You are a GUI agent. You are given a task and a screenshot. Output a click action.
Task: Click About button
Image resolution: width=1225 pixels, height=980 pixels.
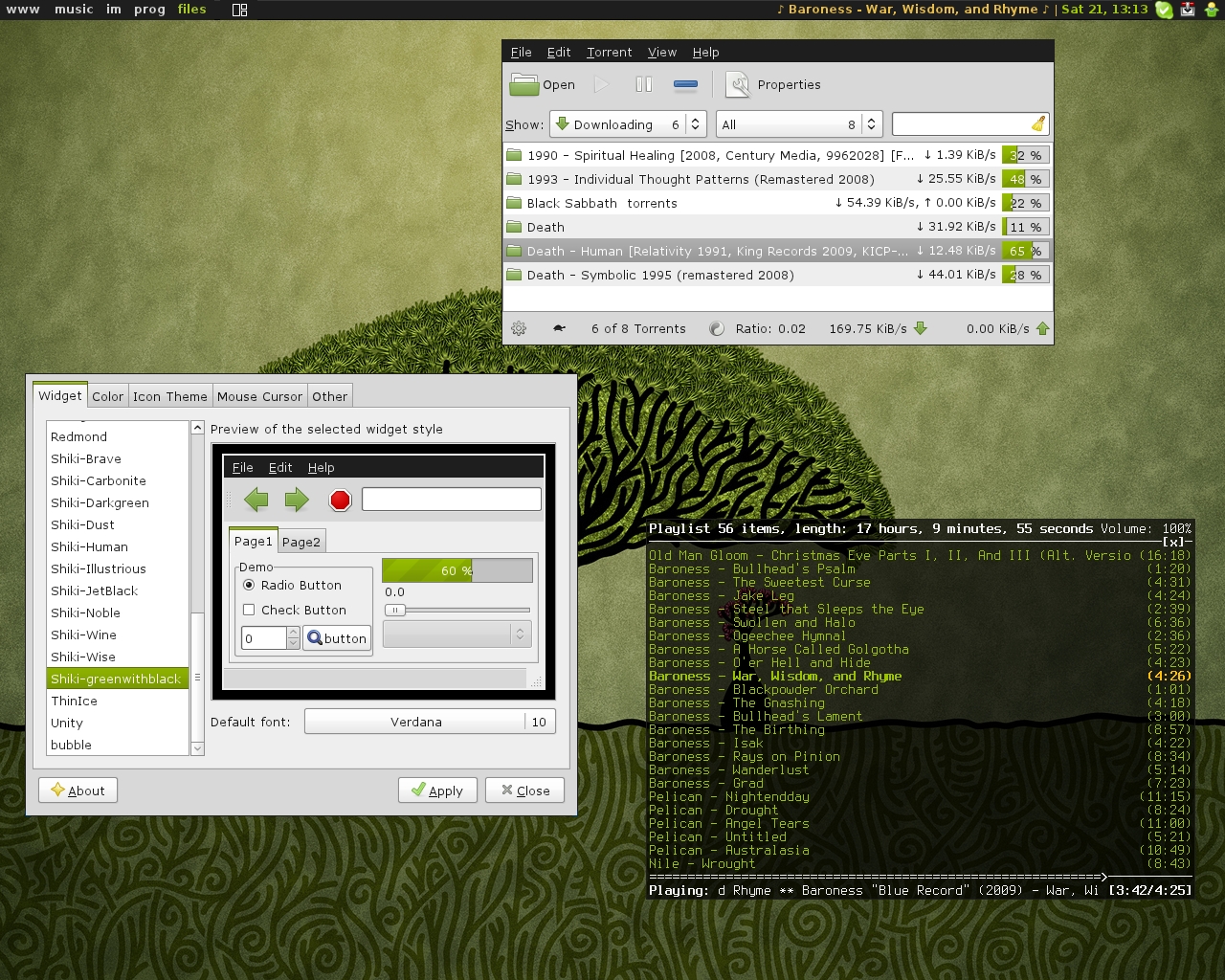78,791
